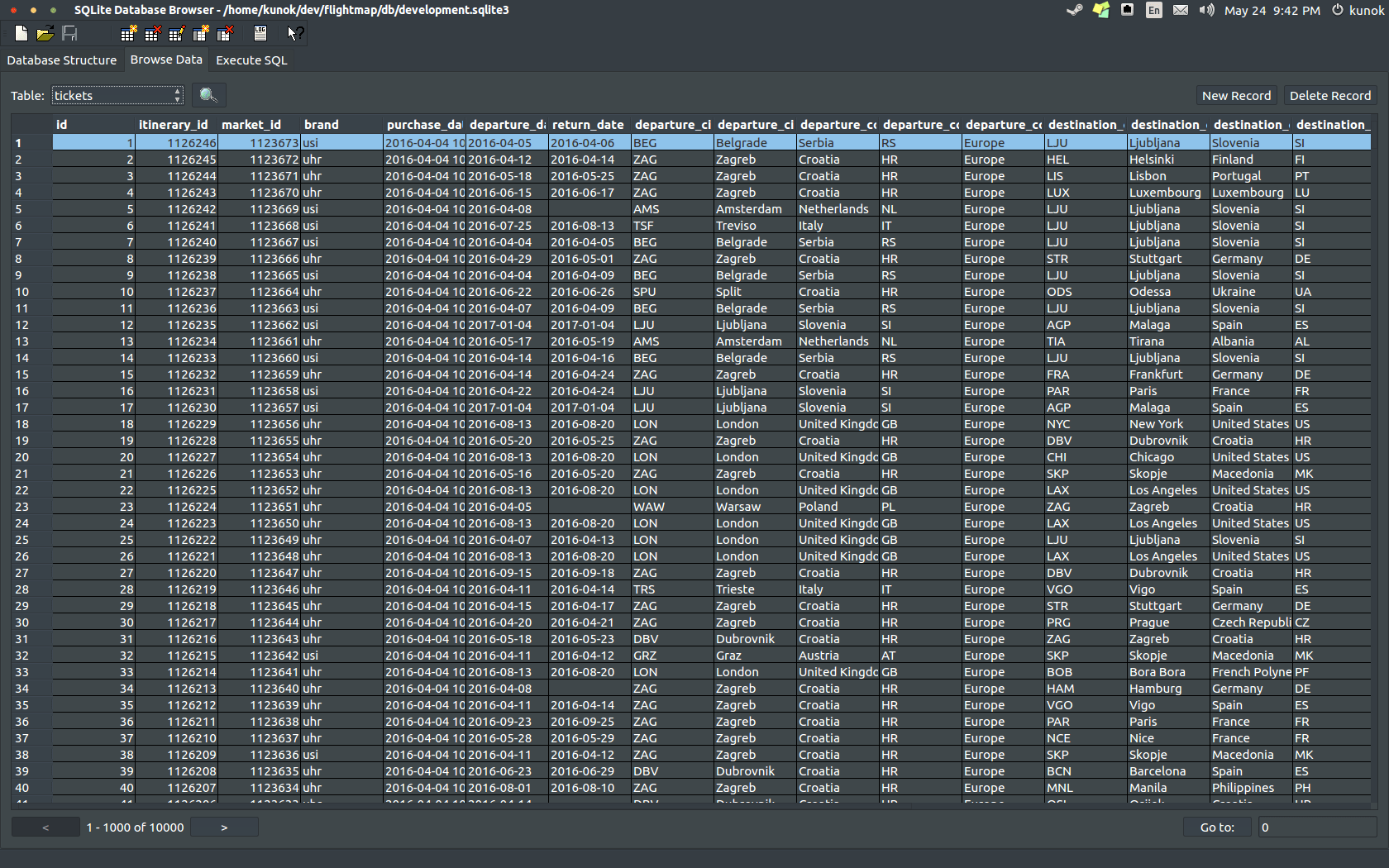Select the Odessa destination cell
Screen dimensions: 1389x868
(1169, 292)
